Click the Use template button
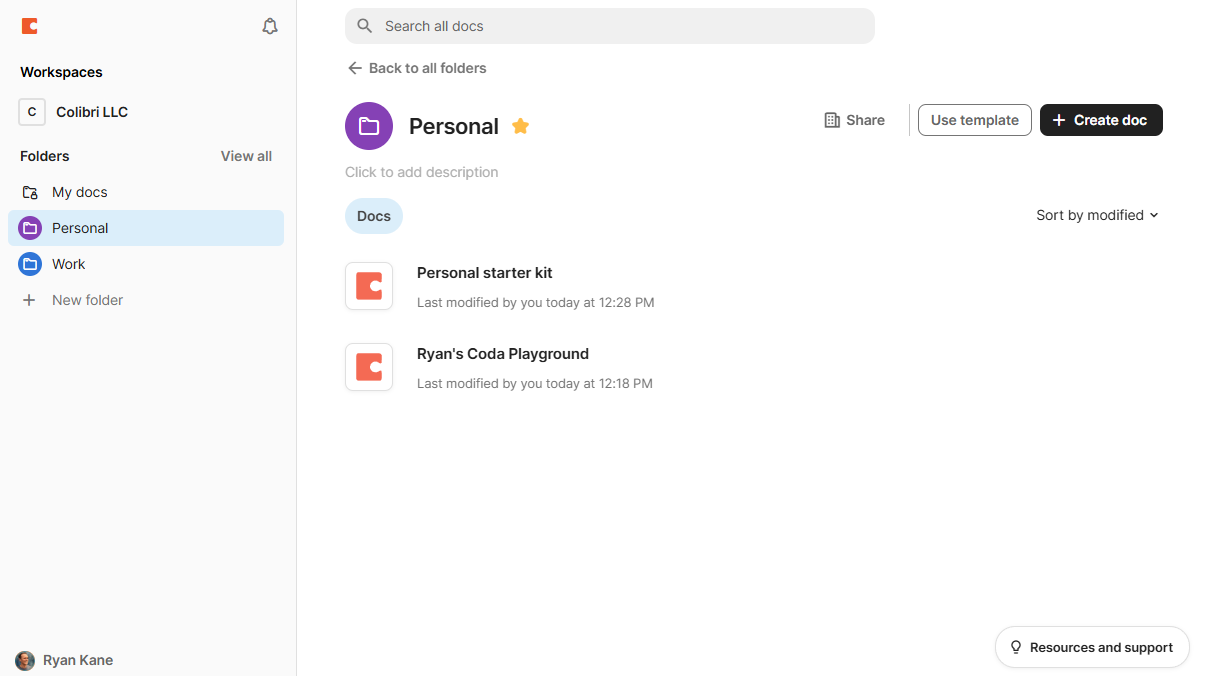This screenshot has width=1207, height=676. [x=974, y=120]
